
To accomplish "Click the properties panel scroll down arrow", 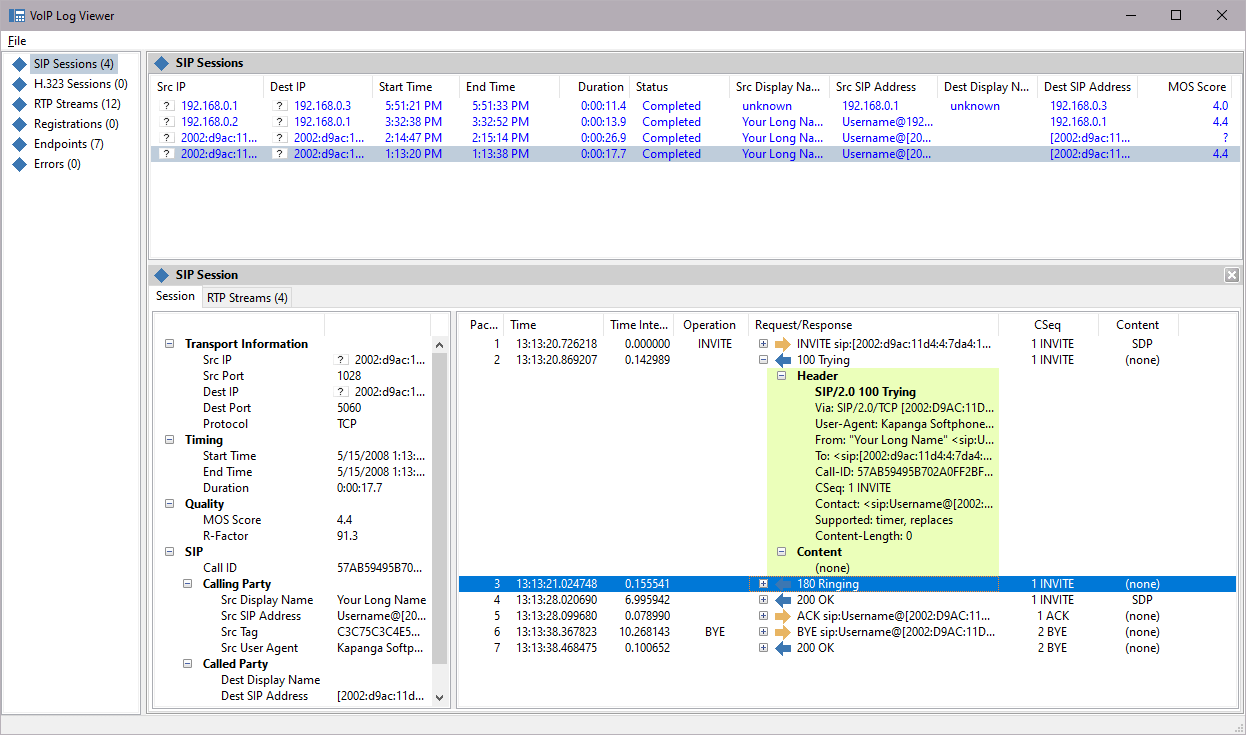I will 440,699.
